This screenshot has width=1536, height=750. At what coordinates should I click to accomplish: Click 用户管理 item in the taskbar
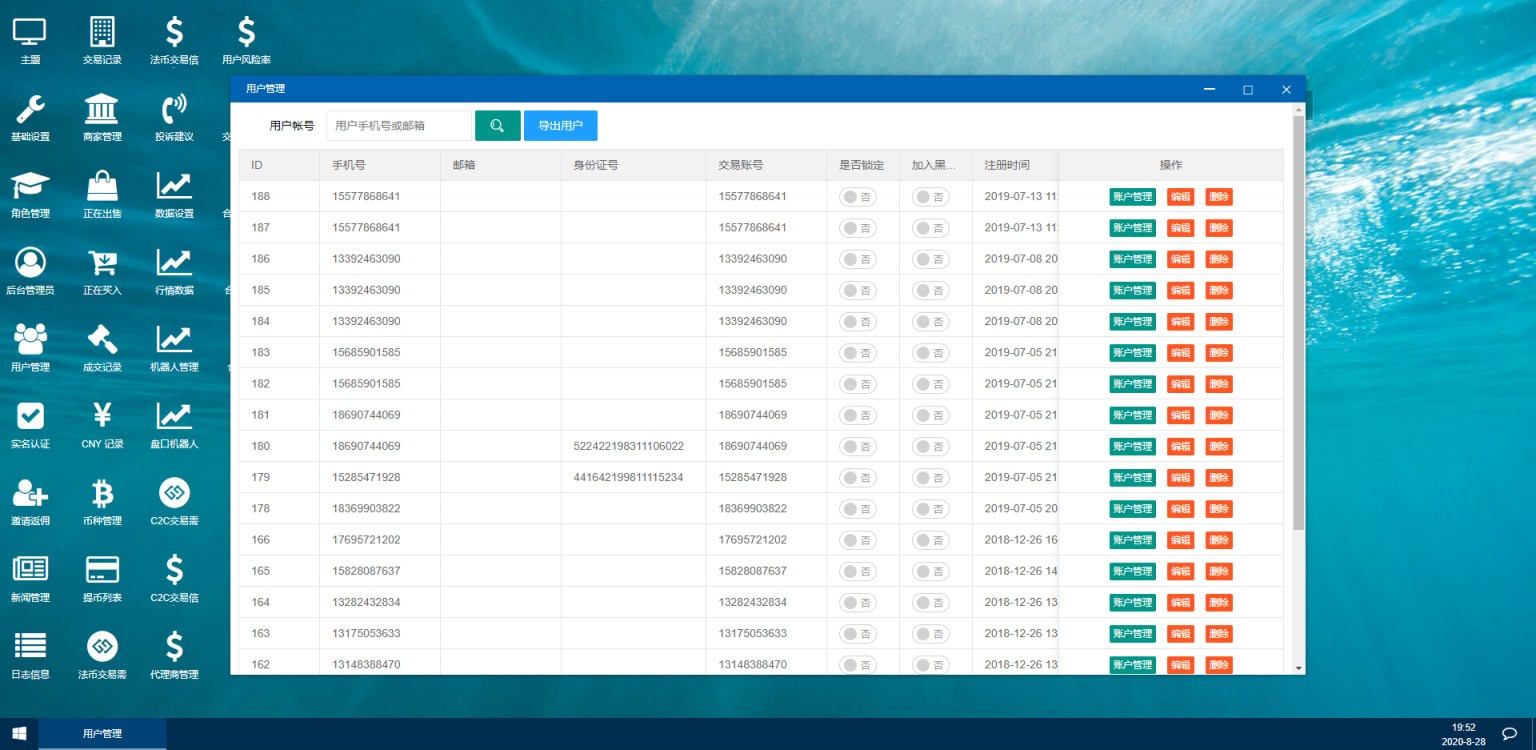point(102,734)
